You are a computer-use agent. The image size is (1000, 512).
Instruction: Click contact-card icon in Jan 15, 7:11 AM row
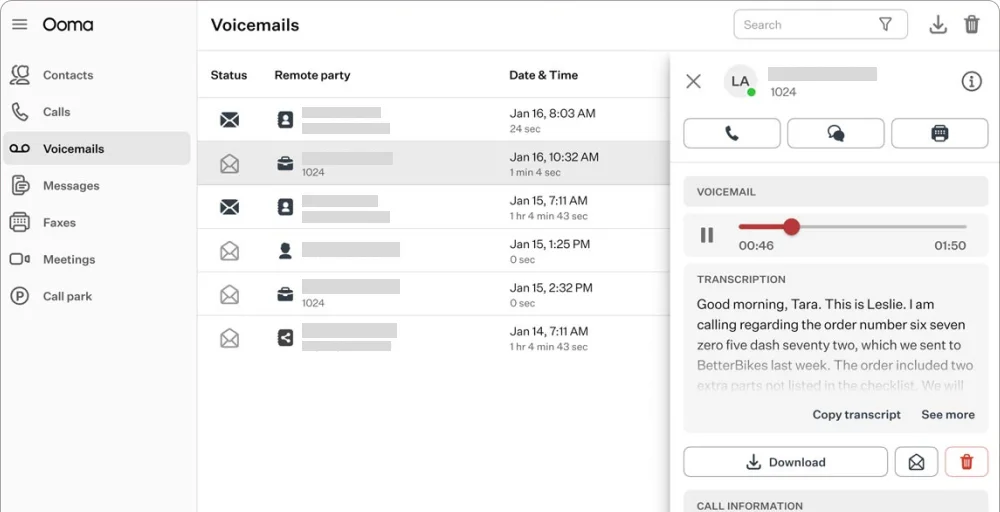pos(285,207)
